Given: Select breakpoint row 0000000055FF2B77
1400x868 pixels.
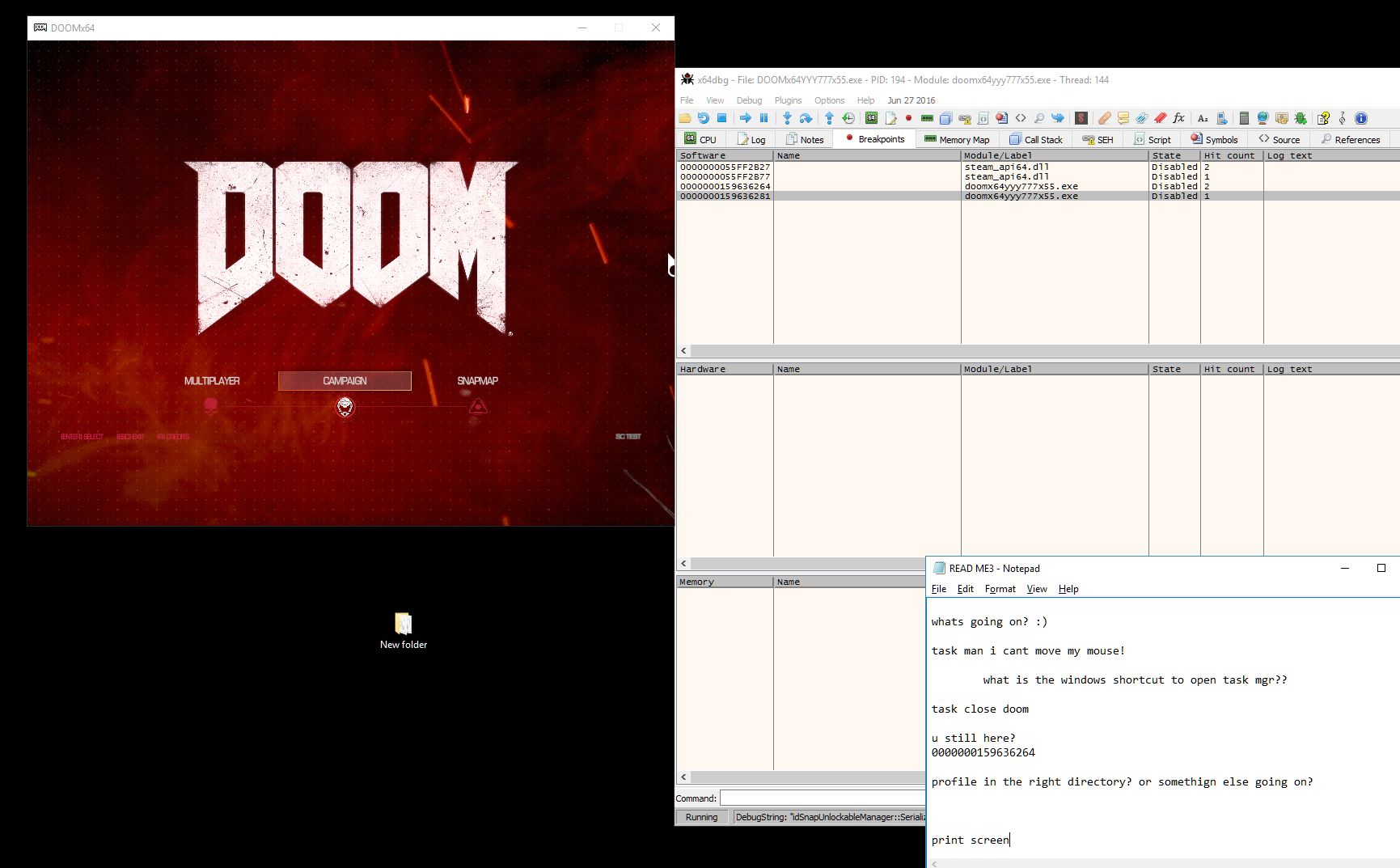Looking at the screenshot, I should pyautogui.click(x=1038, y=176).
